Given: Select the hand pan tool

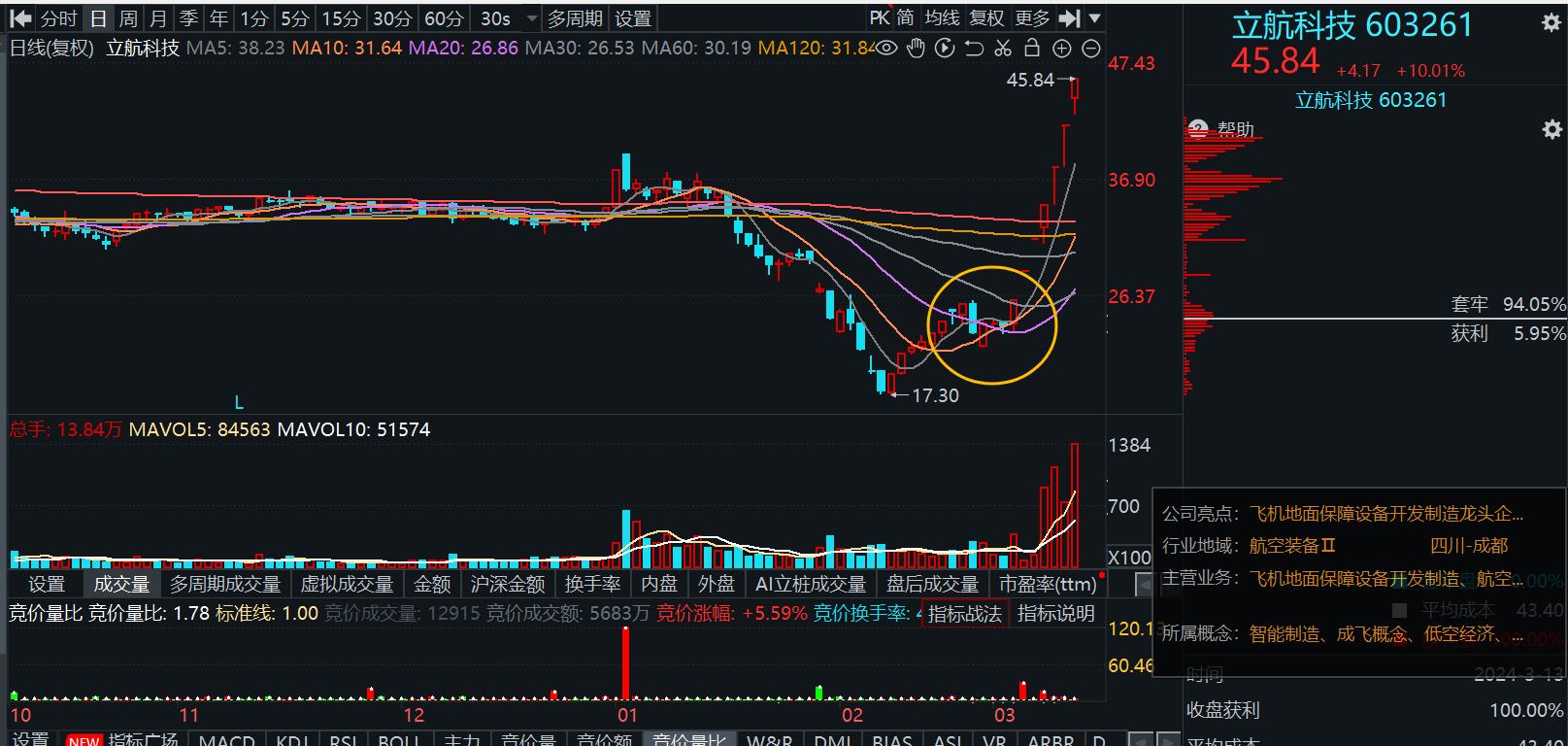Looking at the screenshot, I should (916, 48).
